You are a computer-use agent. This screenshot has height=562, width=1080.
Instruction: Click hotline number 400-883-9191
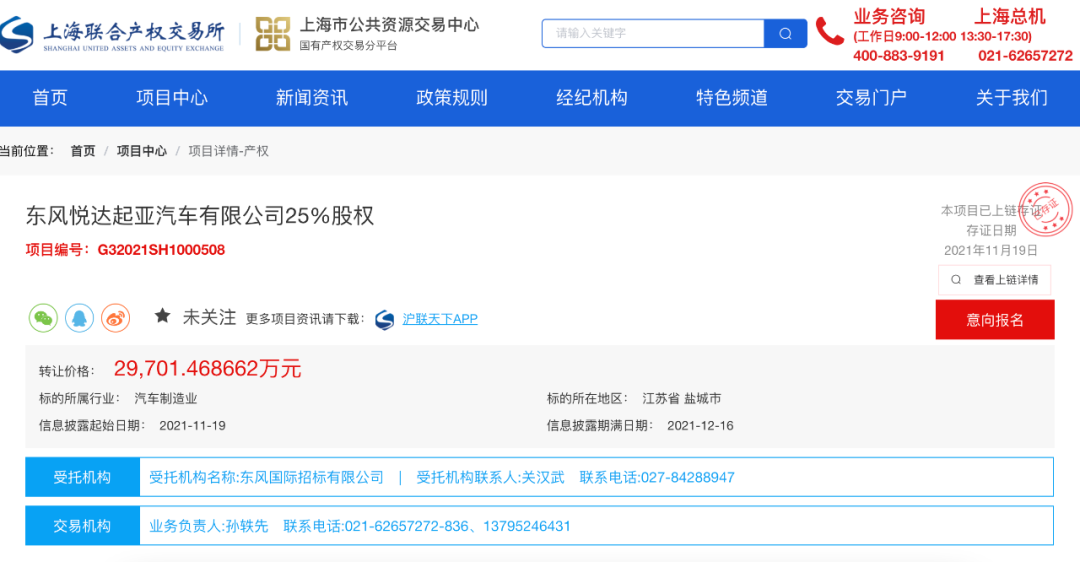coord(898,56)
